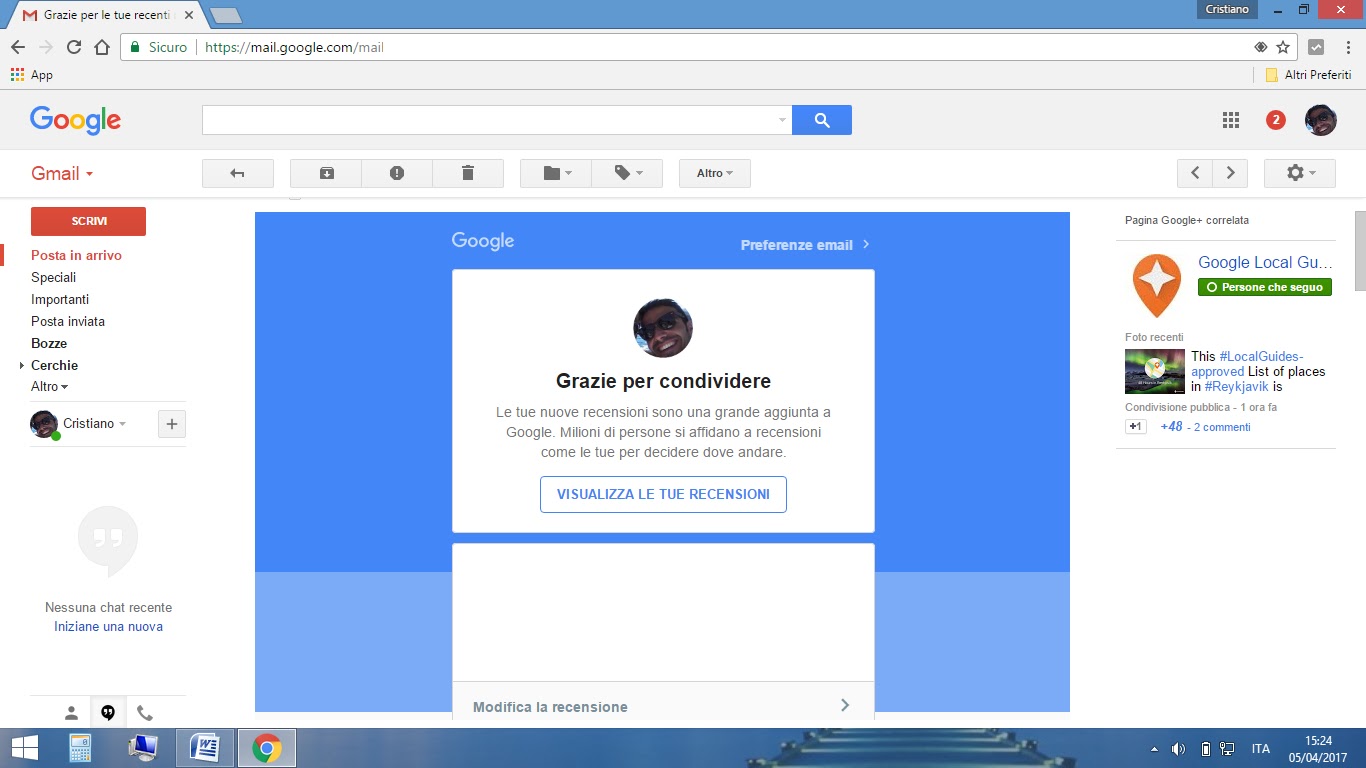Click Iniziane una nuova link
Viewport: 1366px width, 768px height.
pos(108,627)
